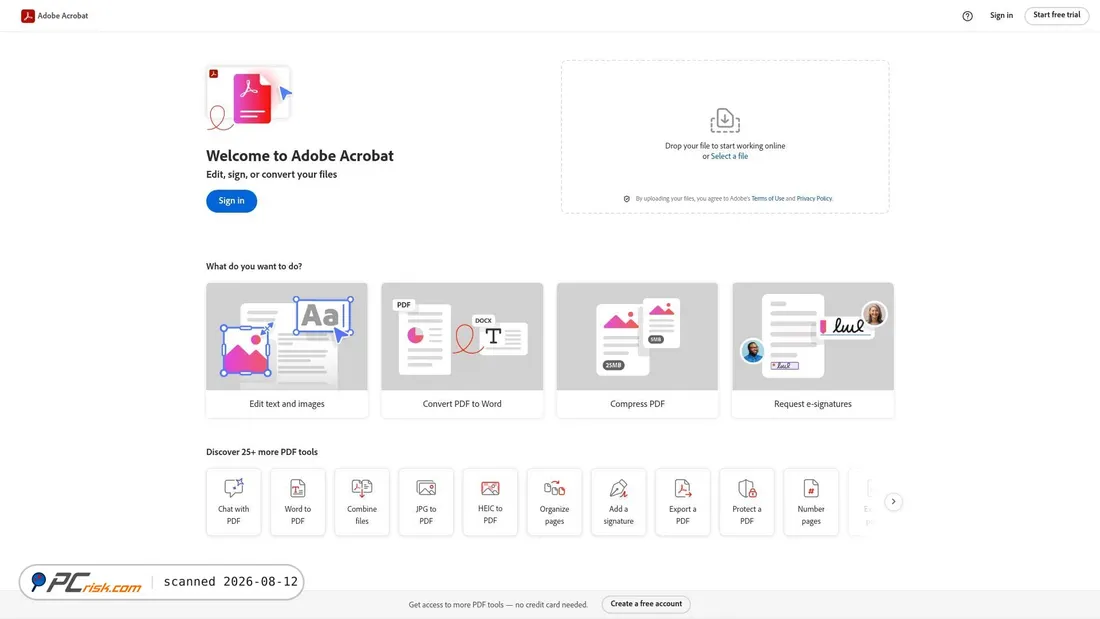Image resolution: width=1100 pixels, height=619 pixels.
Task: Select the Word to PDF tool
Action: [x=297, y=502]
